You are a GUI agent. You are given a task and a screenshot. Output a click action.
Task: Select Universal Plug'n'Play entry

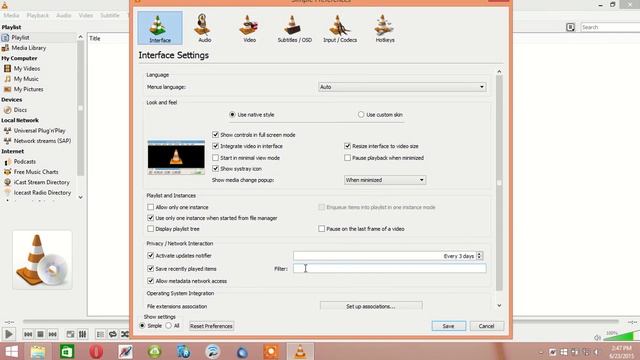38,131
